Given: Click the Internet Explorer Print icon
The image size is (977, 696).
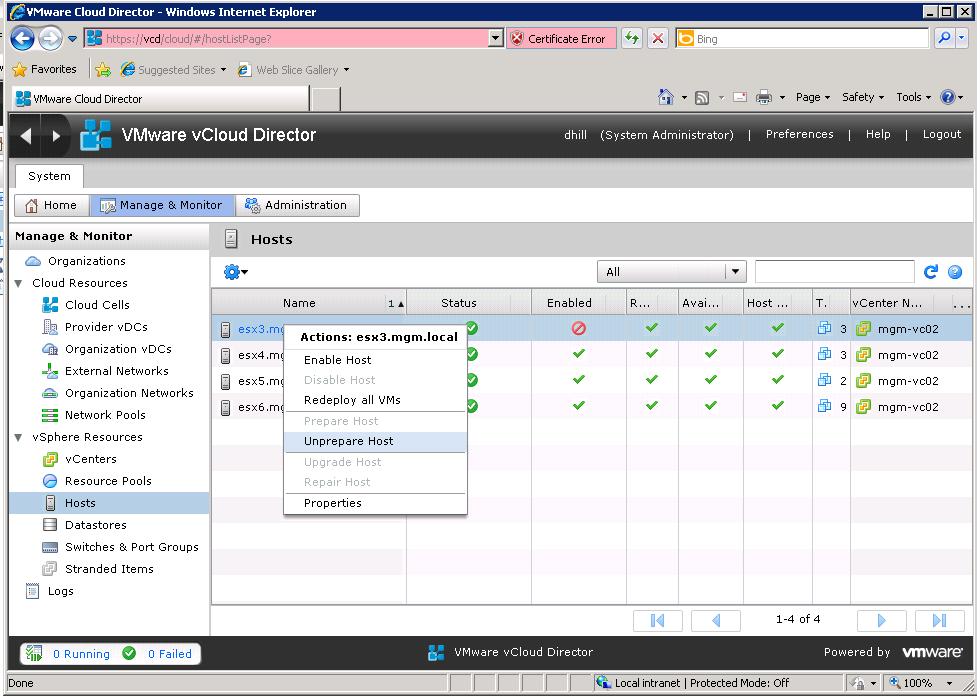Looking at the screenshot, I should point(764,97).
